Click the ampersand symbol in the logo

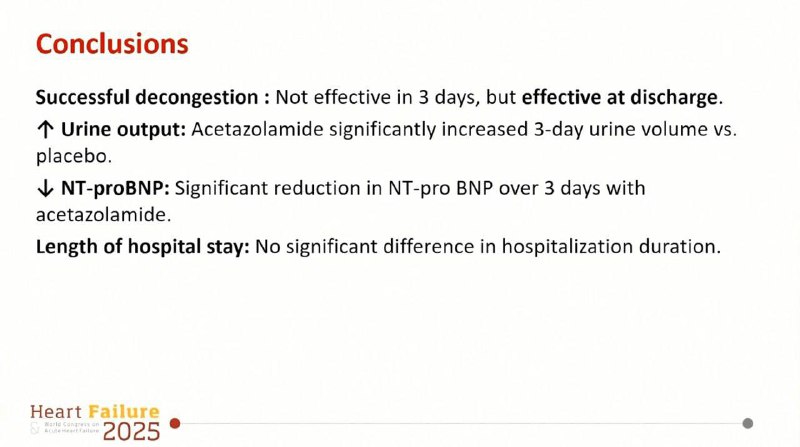[x=35, y=428]
